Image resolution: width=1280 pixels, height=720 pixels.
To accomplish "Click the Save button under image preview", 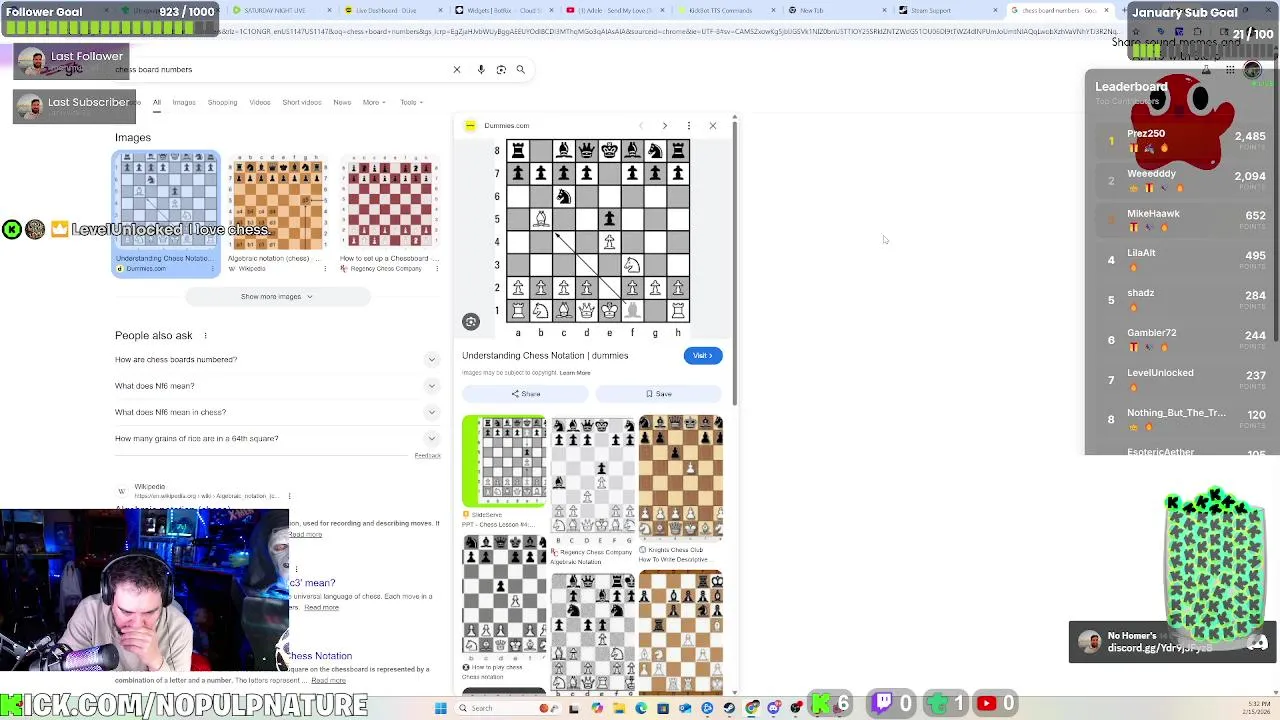I will pos(659,394).
